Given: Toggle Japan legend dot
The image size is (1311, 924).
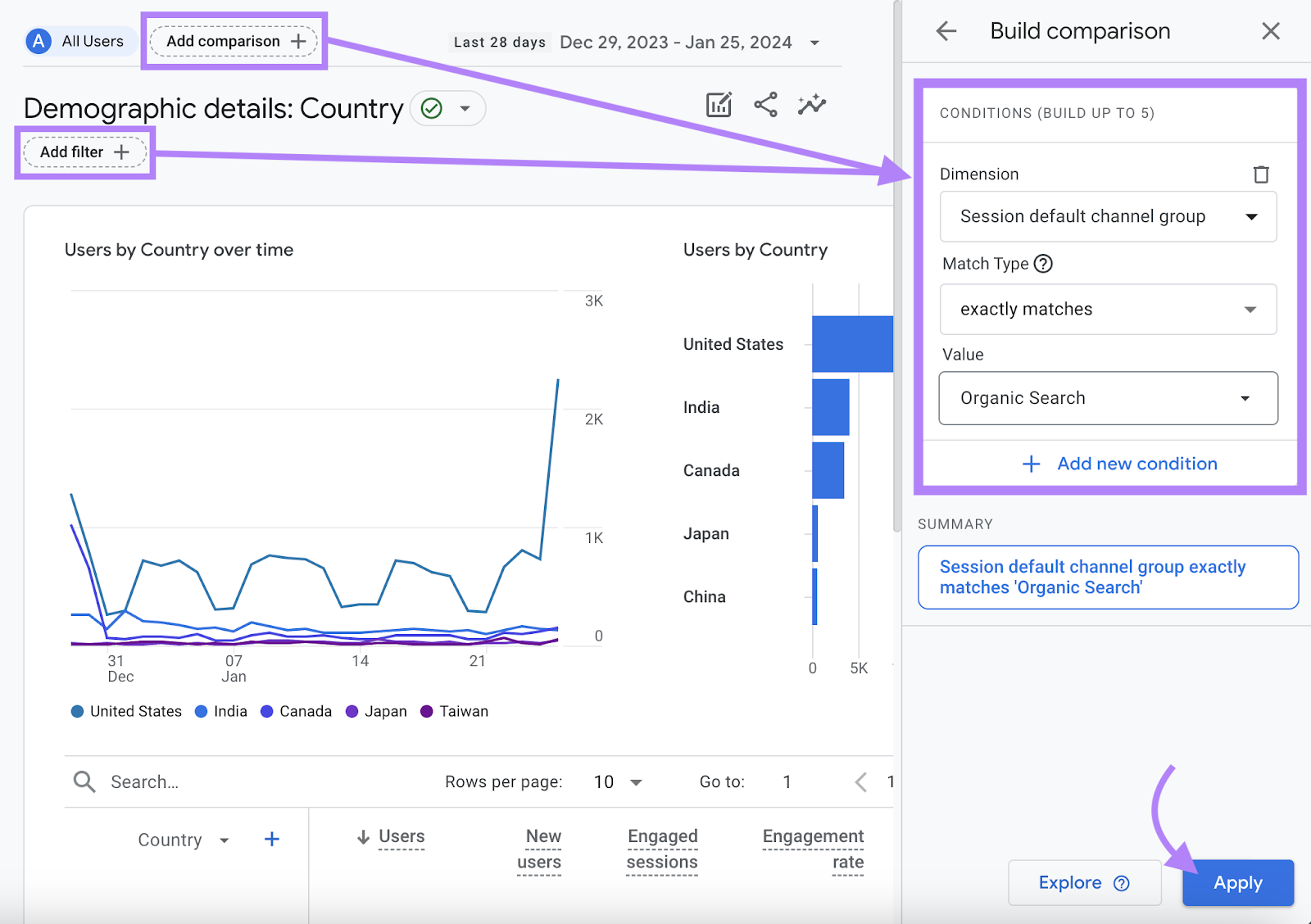Looking at the screenshot, I should [x=352, y=711].
